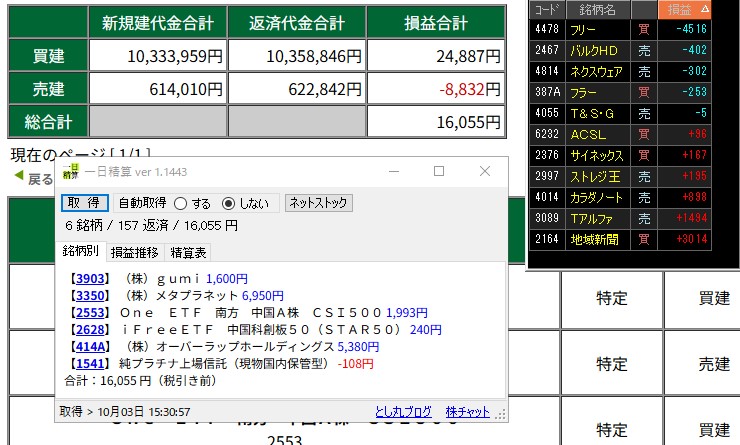Open stock code 3350 メタプラネット link
This screenshot has width=740, height=445.
tap(90, 296)
